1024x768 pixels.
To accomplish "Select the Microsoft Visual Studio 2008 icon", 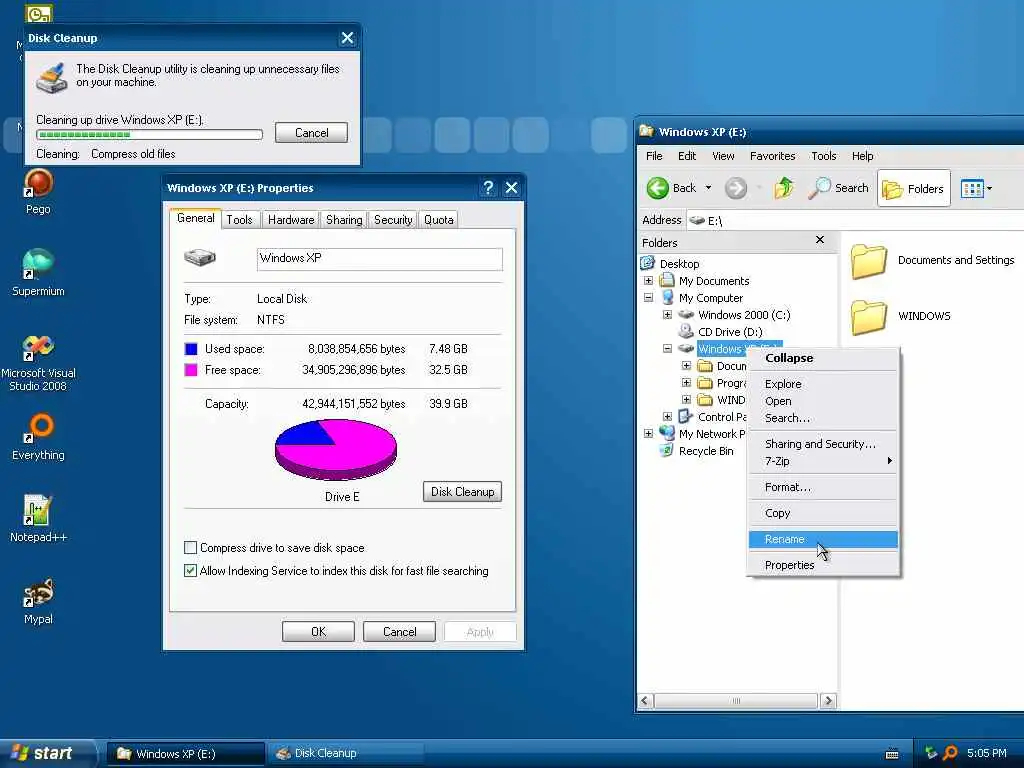I will click(38, 363).
